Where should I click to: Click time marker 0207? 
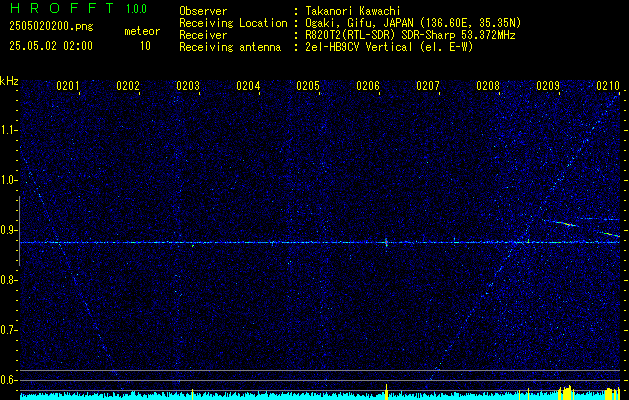pyautogui.click(x=428, y=85)
